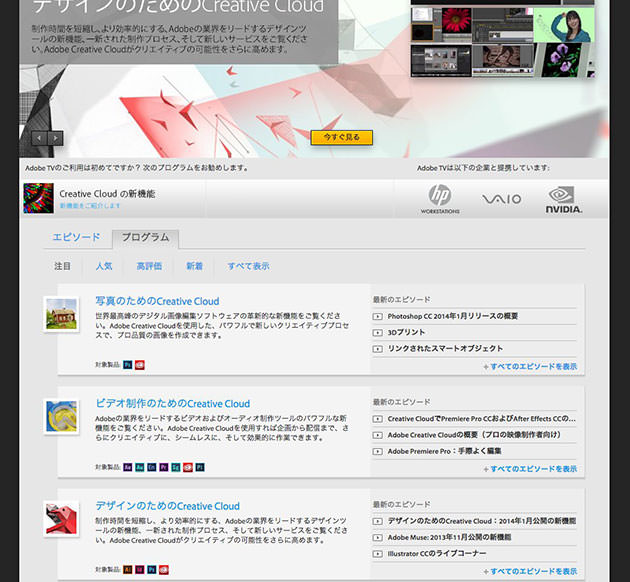This screenshot has width=630, height=582.
Task: Click the Prelude (Pl) product icon
Action: pyautogui.click(x=200, y=467)
